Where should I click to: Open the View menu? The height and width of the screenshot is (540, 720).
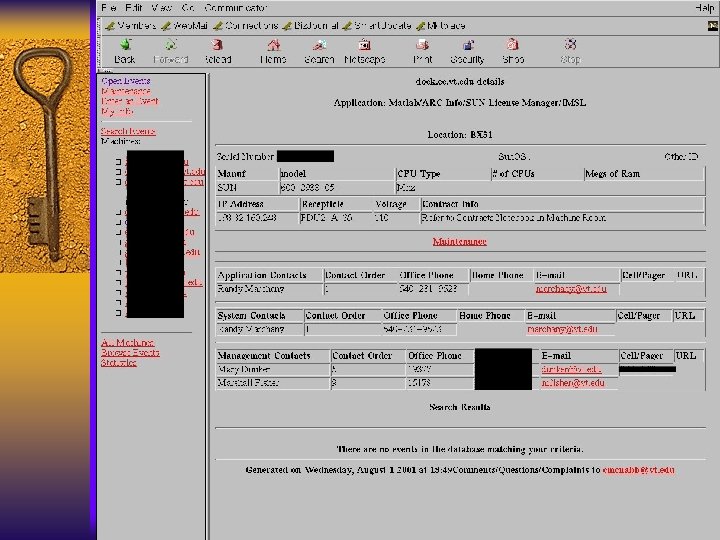coord(161,8)
